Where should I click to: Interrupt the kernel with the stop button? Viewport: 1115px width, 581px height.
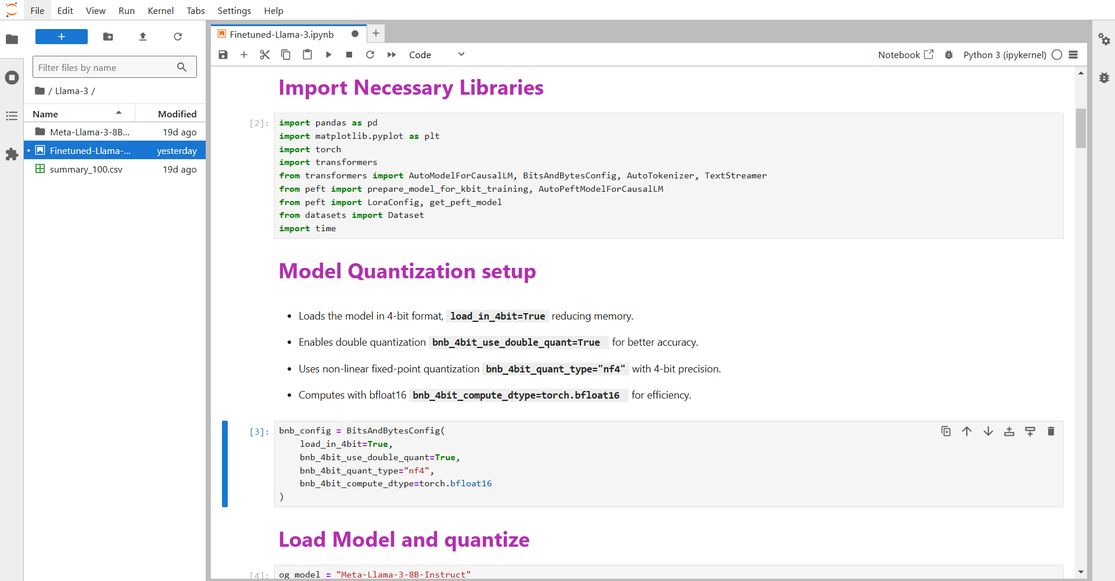pyautogui.click(x=349, y=55)
